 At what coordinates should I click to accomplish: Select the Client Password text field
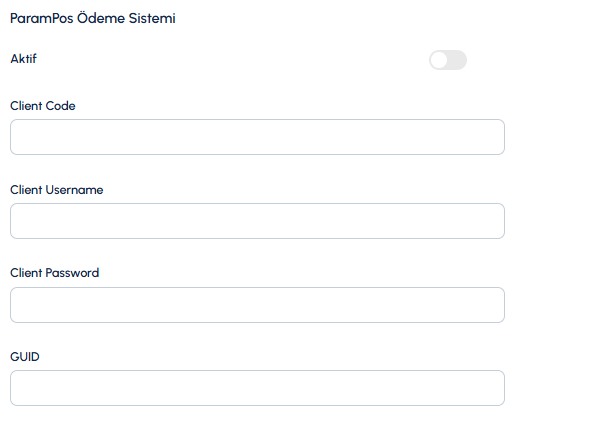257,305
